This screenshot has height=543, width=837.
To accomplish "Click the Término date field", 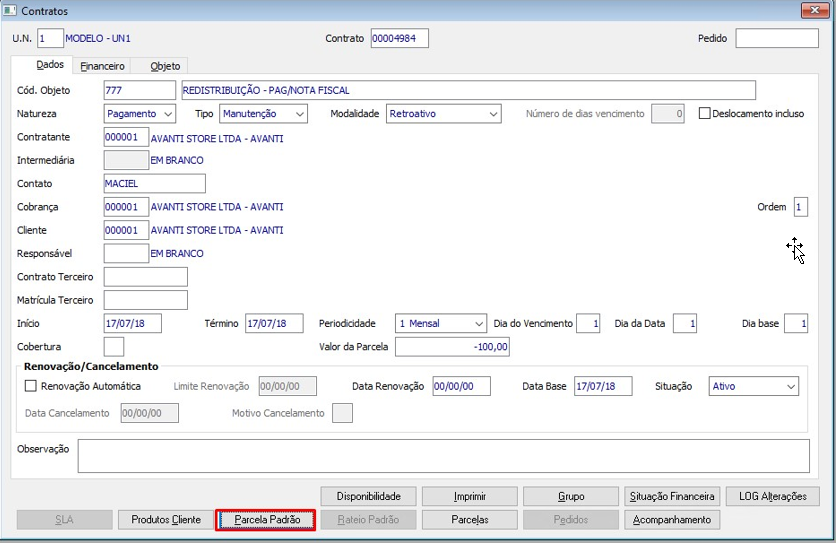I will [x=274, y=323].
